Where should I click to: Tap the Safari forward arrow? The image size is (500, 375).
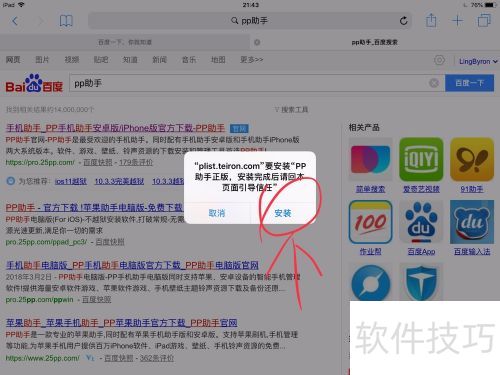click(41, 21)
